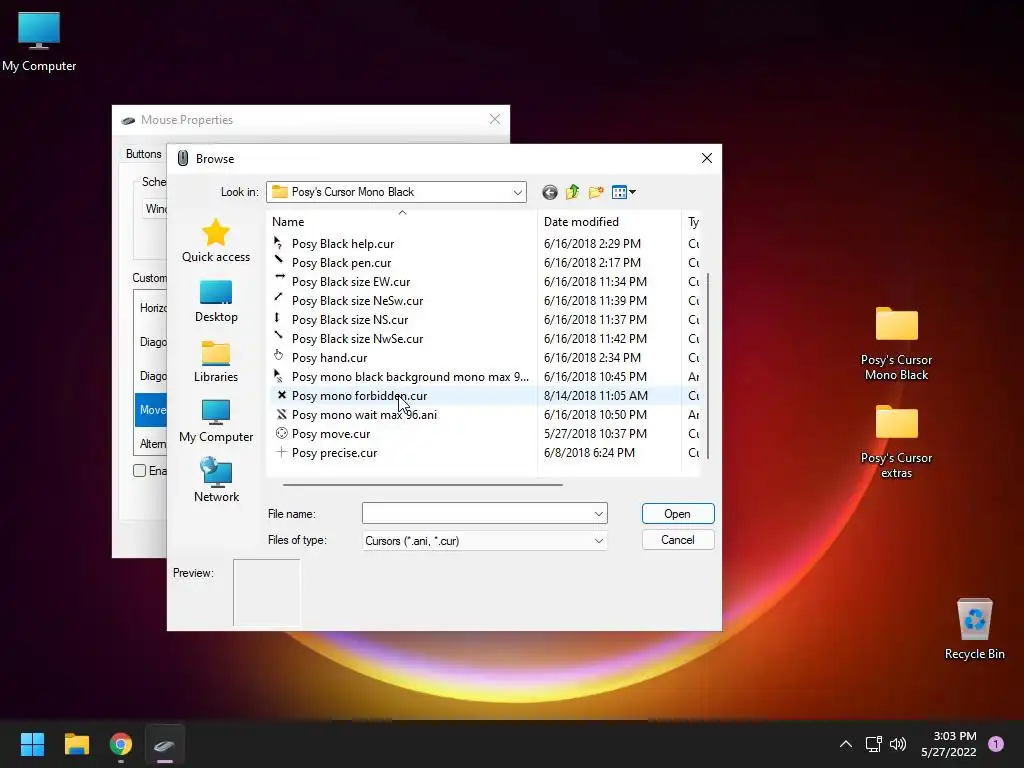The height and width of the screenshot is (768, 1024).
Task: Select Posy's Cursor Mono Black desktop folder
Action: [x=896, y=344]
